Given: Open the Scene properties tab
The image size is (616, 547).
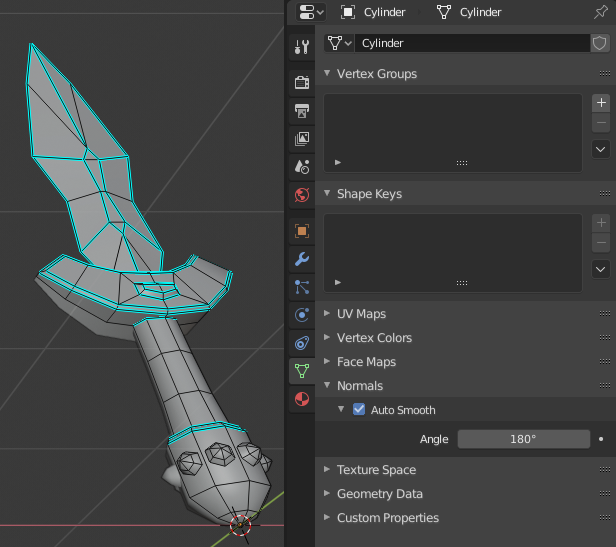Looking at the screenshot, I should [x=302, y=167].
